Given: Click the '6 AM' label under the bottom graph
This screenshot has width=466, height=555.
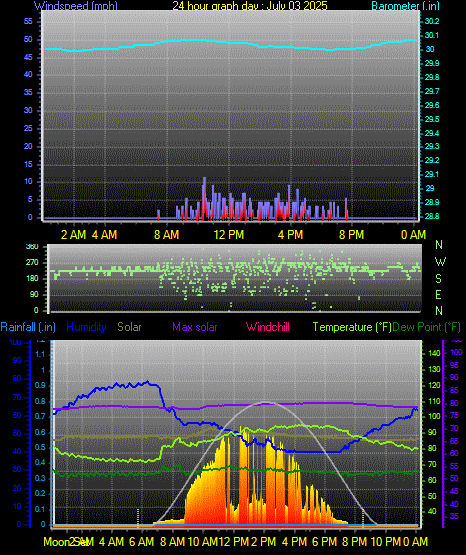Looking at the screenshot, I should 142,542.
